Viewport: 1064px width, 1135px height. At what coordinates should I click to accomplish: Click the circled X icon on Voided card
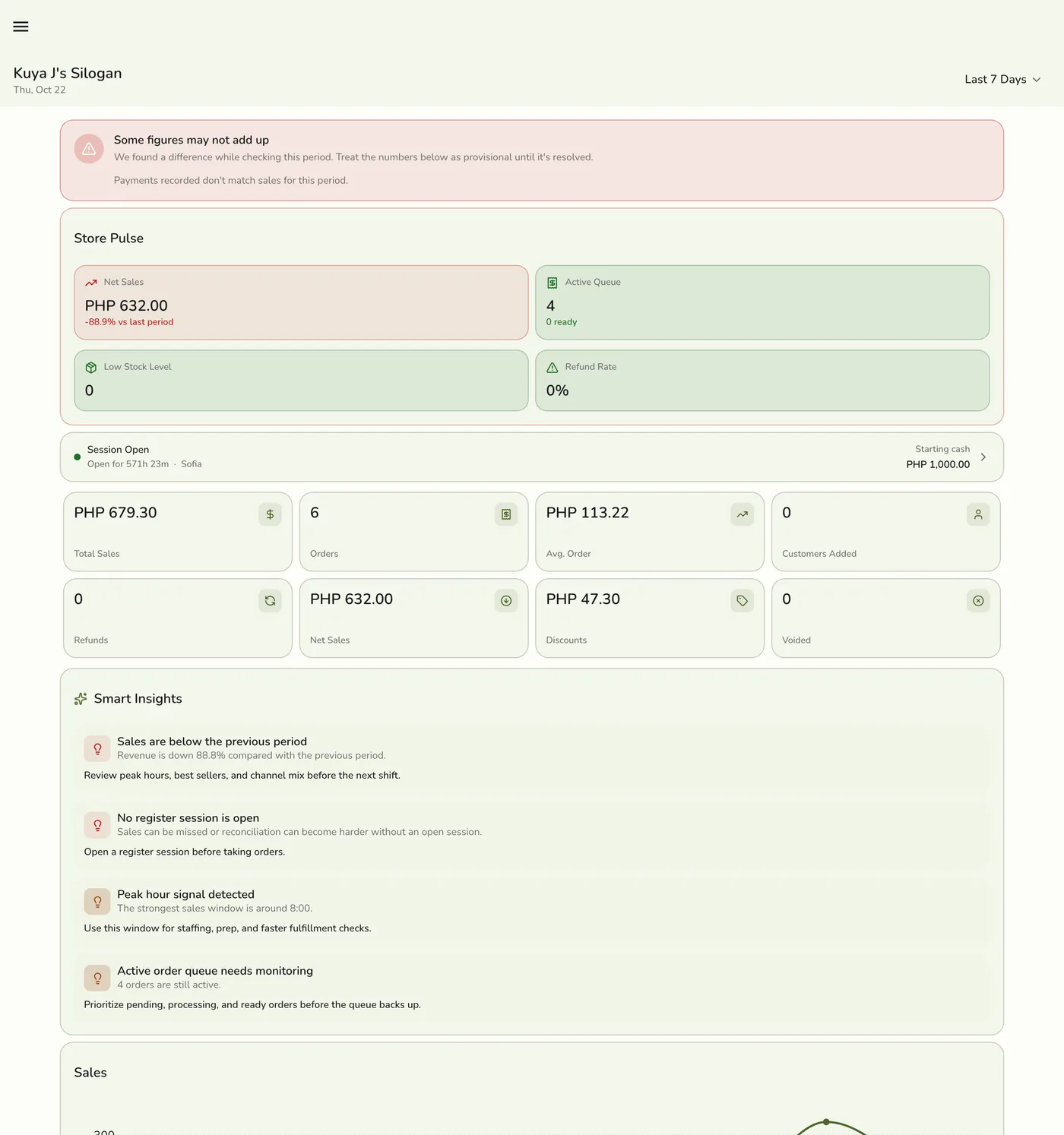coord(978,601)
